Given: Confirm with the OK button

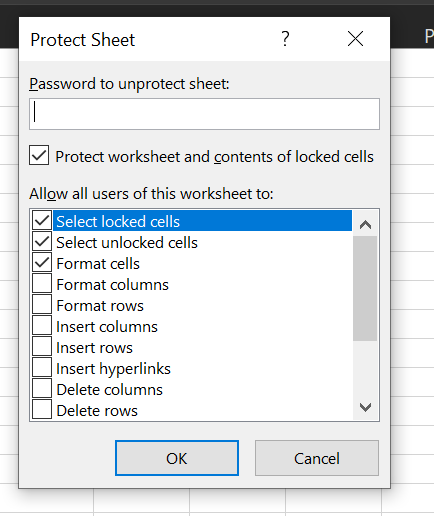Looking at the screenshot, I should click(x=177, y=458).
